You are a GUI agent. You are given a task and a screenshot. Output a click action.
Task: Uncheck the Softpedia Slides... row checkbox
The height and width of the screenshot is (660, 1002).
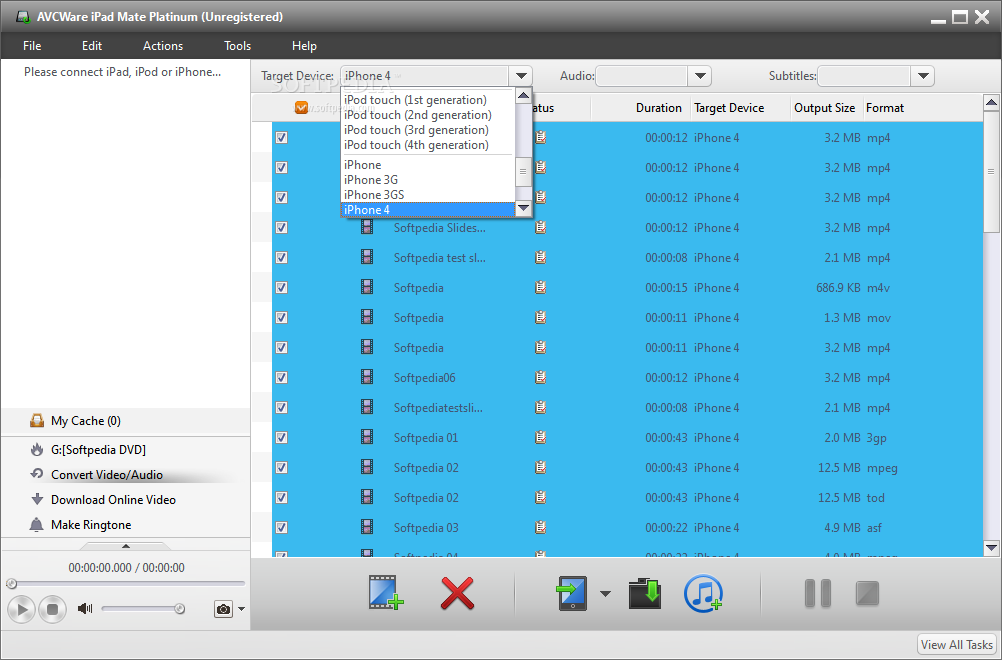pyautogui.click(x=281, y=227)
